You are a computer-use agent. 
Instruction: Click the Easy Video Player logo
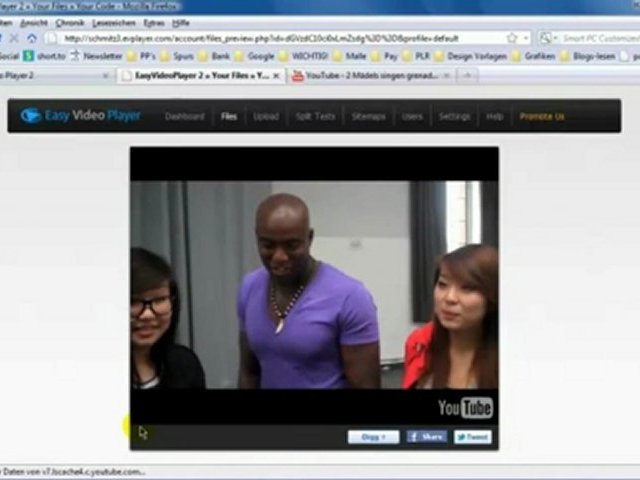(80, 116)
